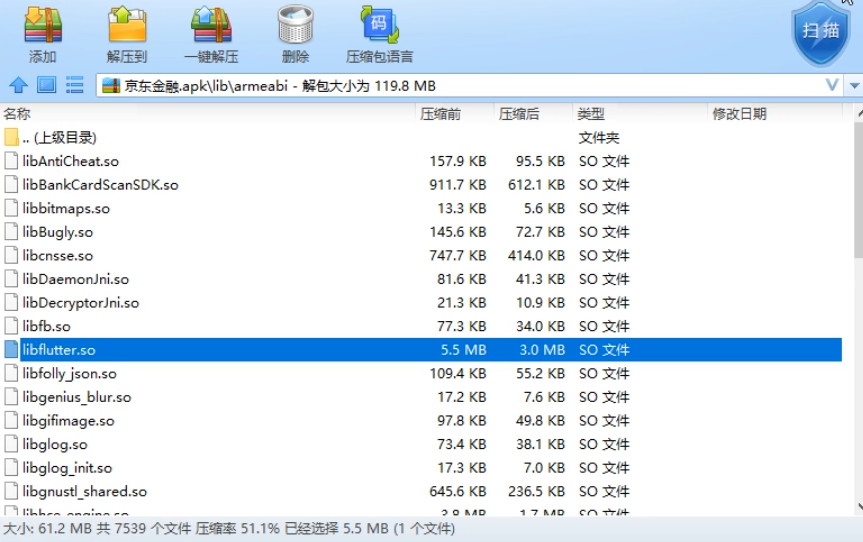Viewport: 863px width, 542px height.
Task: Click the 解压到 (Extract to) toolbar icon
Action: pyautogui.click(x=127, y=24)
